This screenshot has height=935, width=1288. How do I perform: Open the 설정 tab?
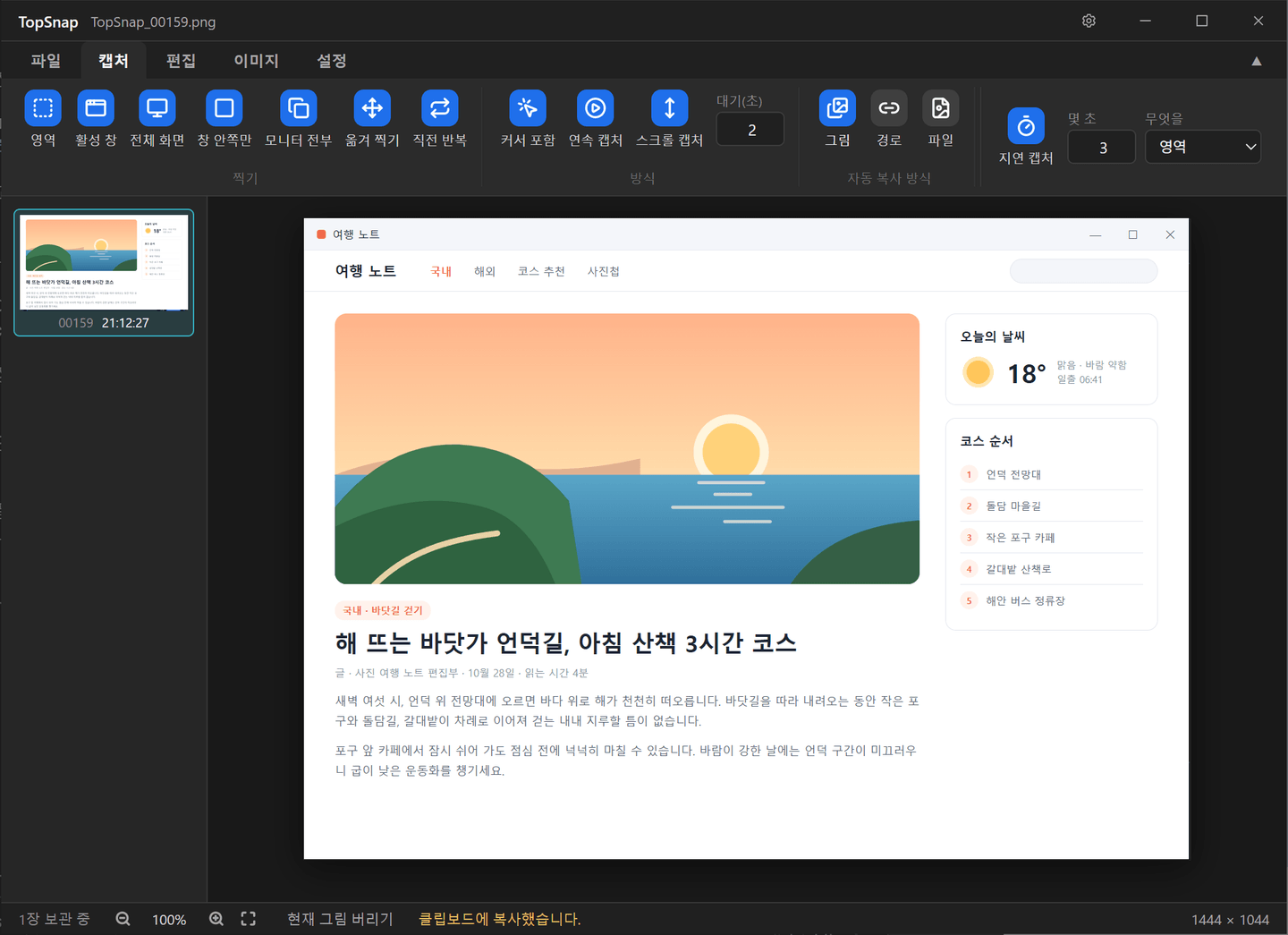pos(332,61)
